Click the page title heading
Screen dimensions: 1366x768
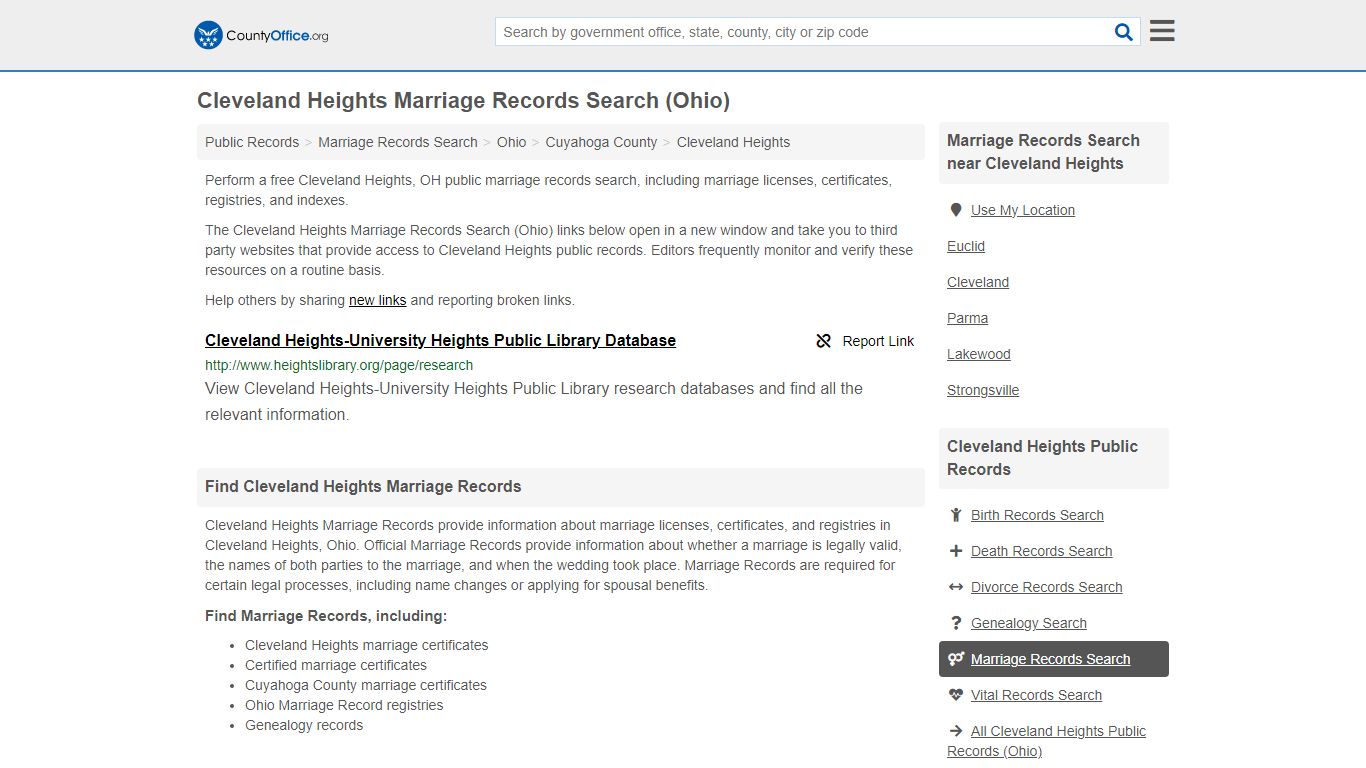(463, 101)
